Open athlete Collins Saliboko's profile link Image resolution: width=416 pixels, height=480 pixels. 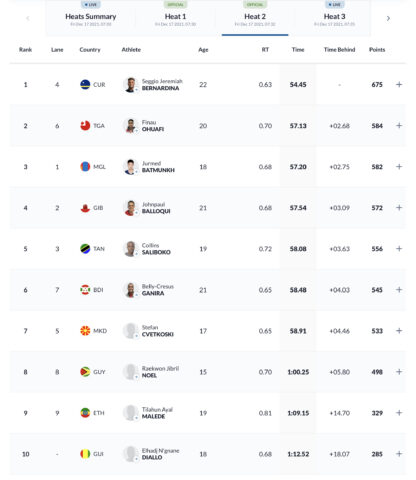tap(156, 249)
